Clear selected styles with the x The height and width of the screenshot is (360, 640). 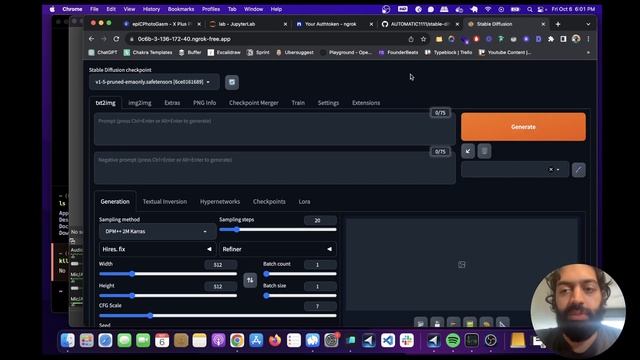(551, 169)
